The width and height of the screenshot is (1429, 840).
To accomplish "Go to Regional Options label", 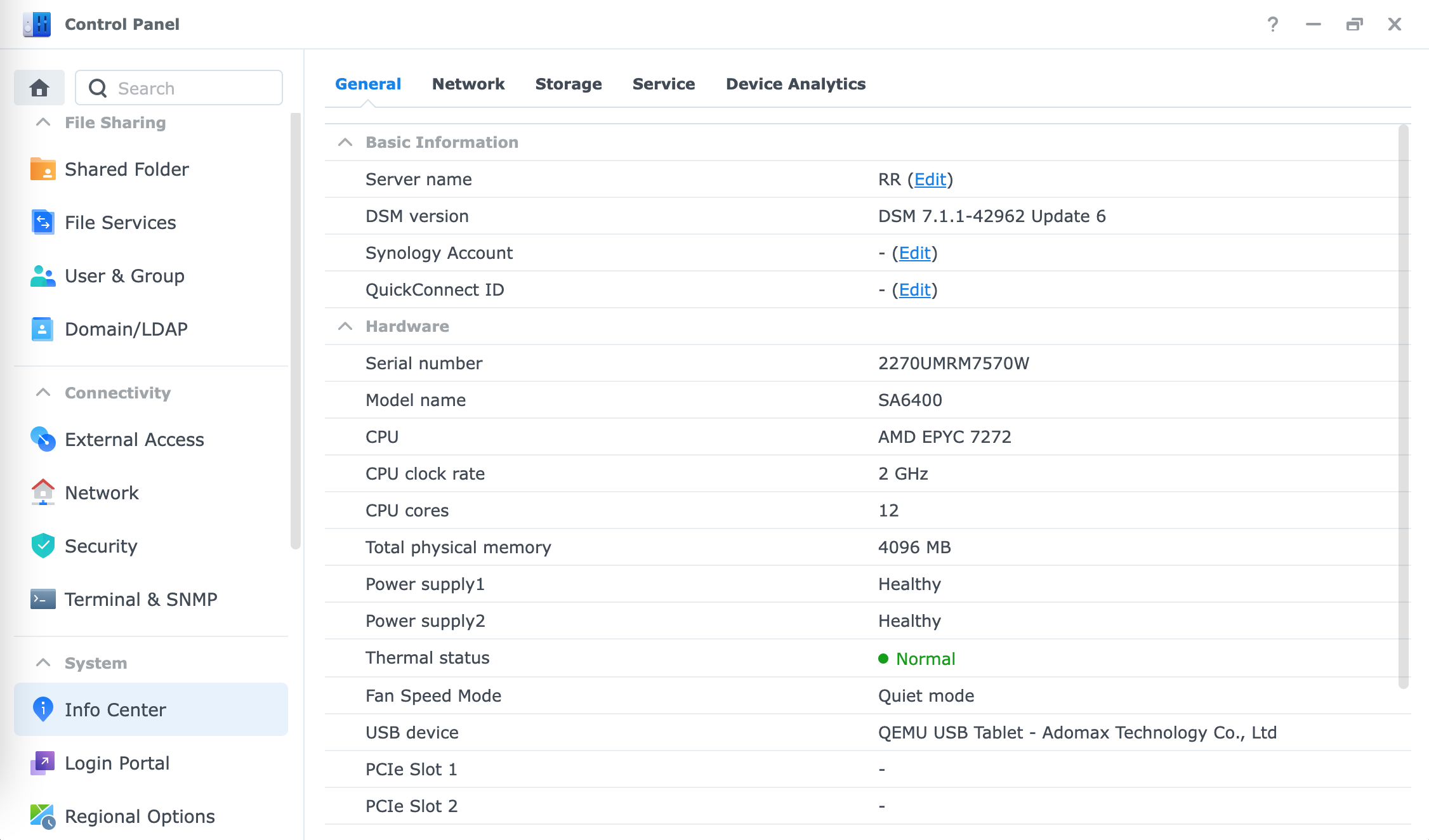I will click(140, 817).
